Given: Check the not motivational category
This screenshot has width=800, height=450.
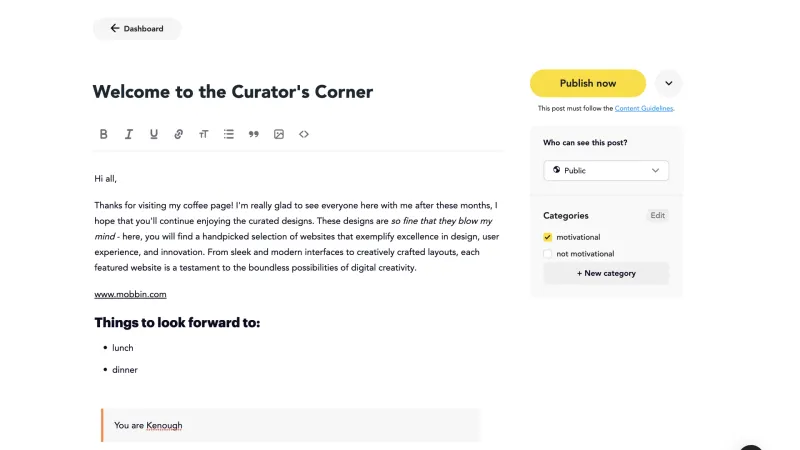Looking at the screenshot, I should (x=547, y=254).
